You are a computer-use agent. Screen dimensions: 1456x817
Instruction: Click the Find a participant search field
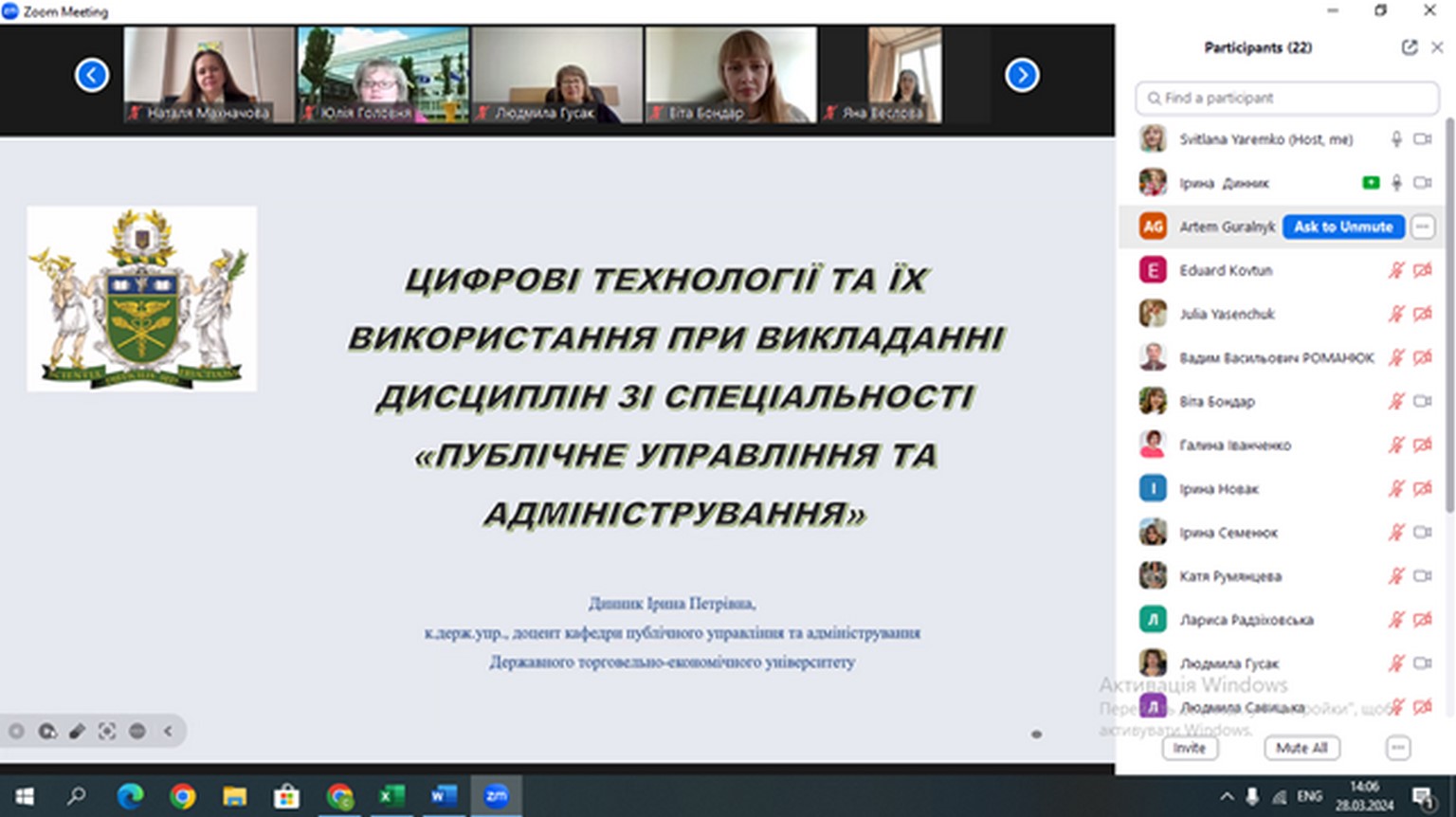pos(1287,98)
